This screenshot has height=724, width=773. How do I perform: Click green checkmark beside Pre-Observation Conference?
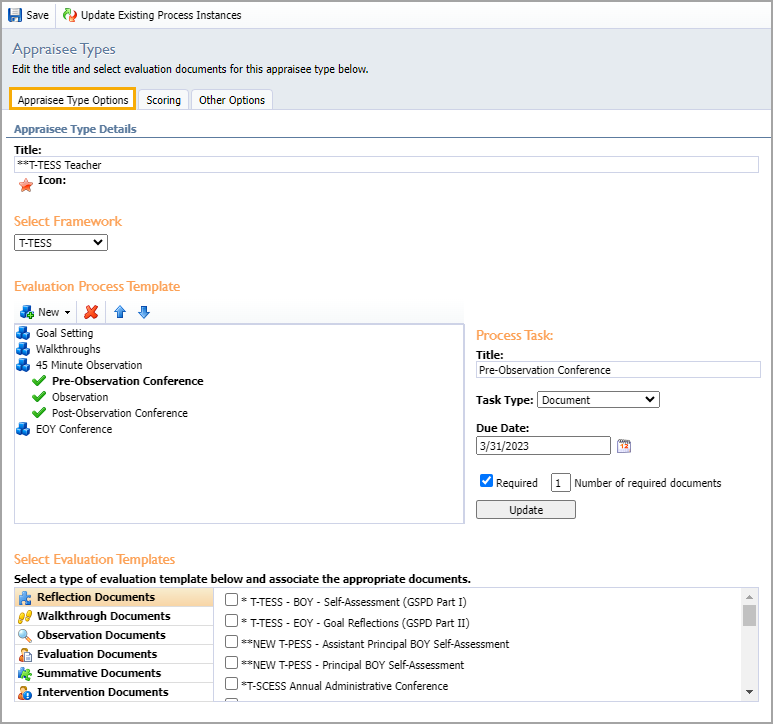coord(39,381)
